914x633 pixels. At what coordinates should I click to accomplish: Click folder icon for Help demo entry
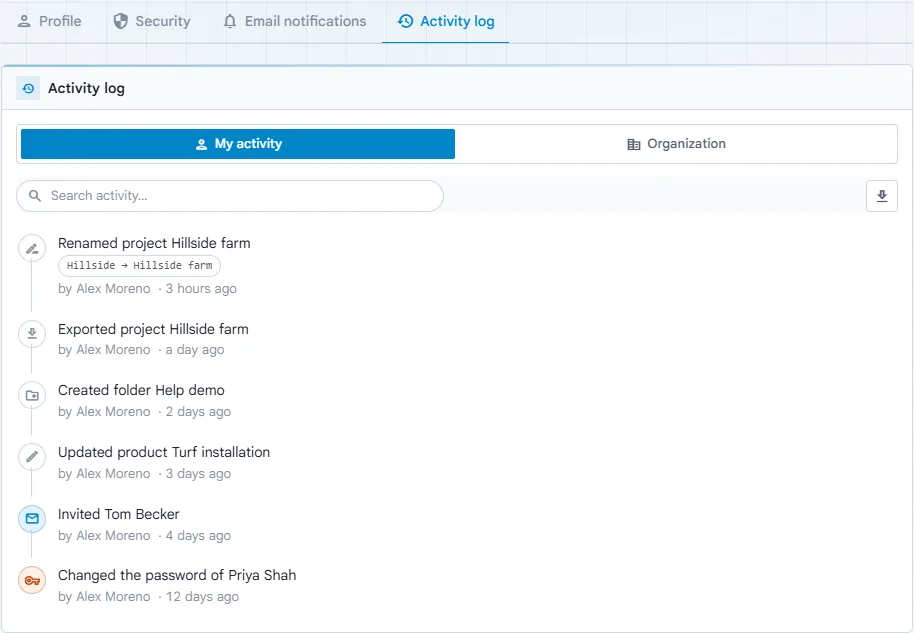[x=32, y=395]
